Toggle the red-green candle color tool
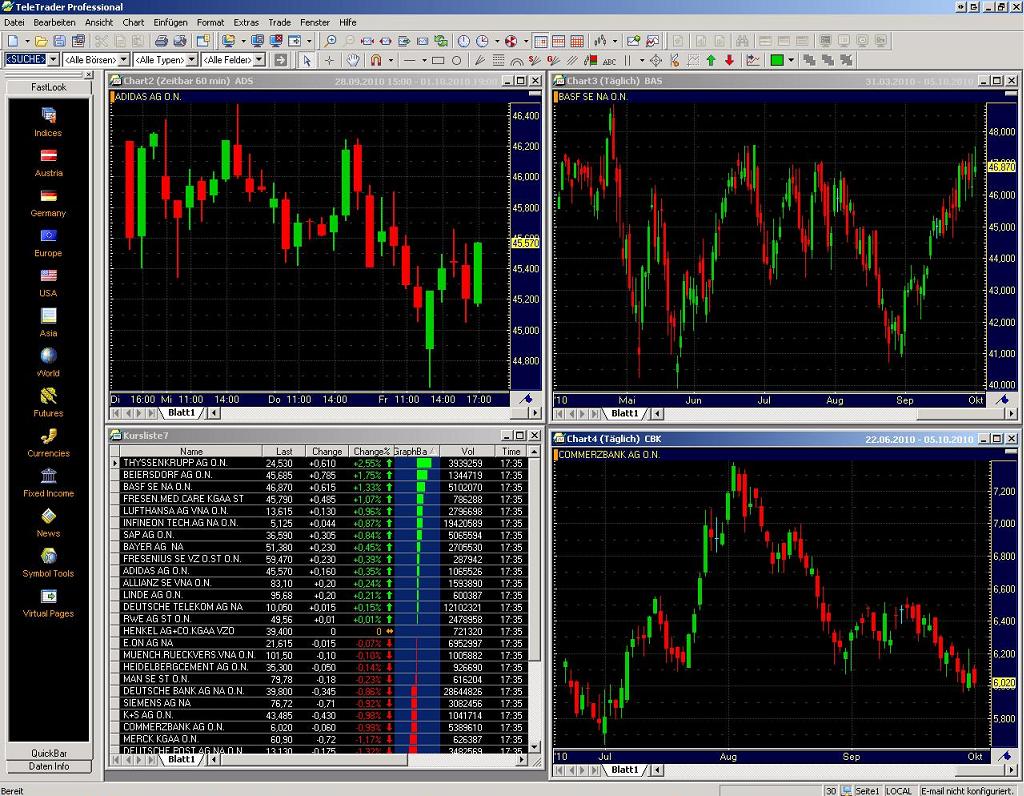 tap(590, 61)
